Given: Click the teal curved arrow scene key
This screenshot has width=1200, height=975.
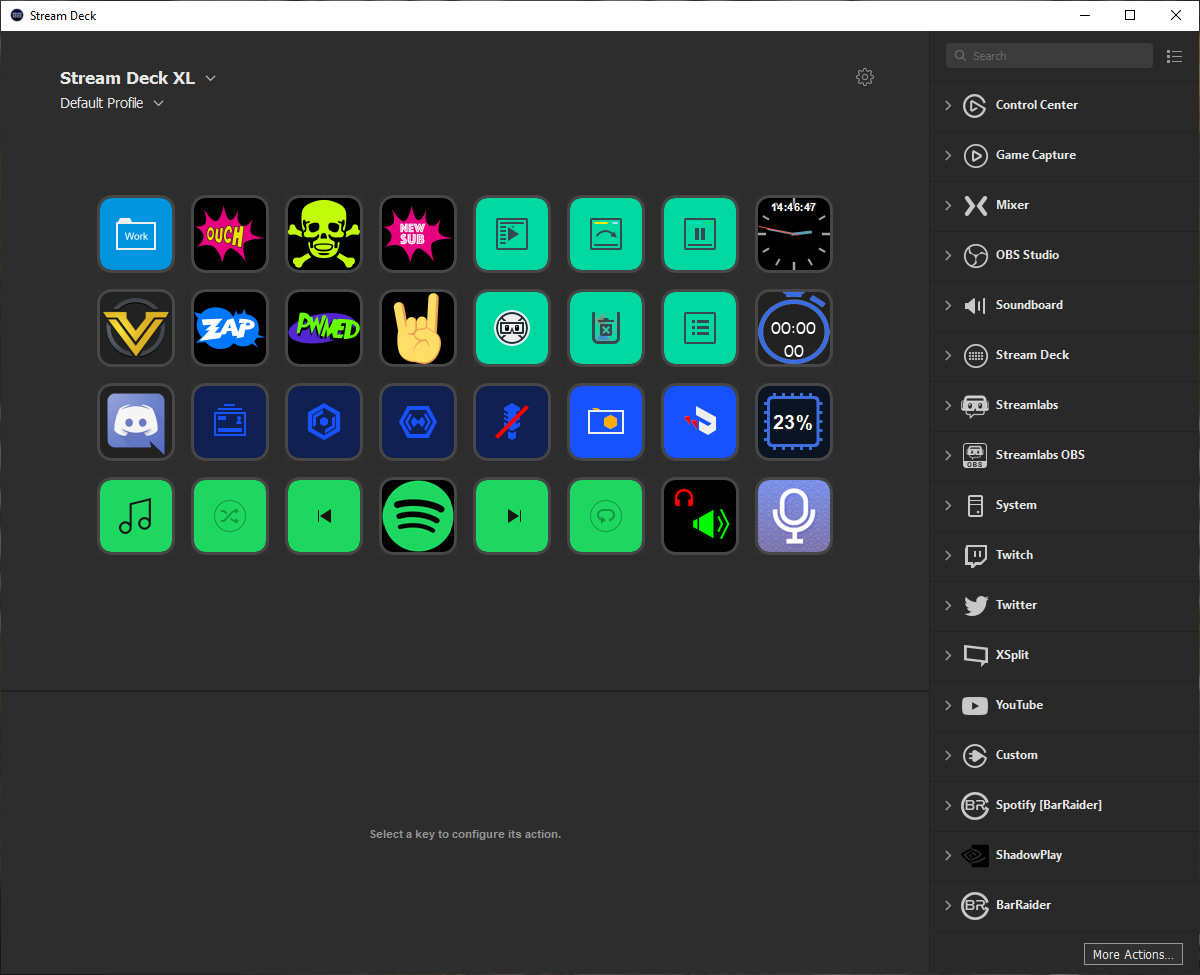Looking at the screenshot, I should (x=606, y=234).
